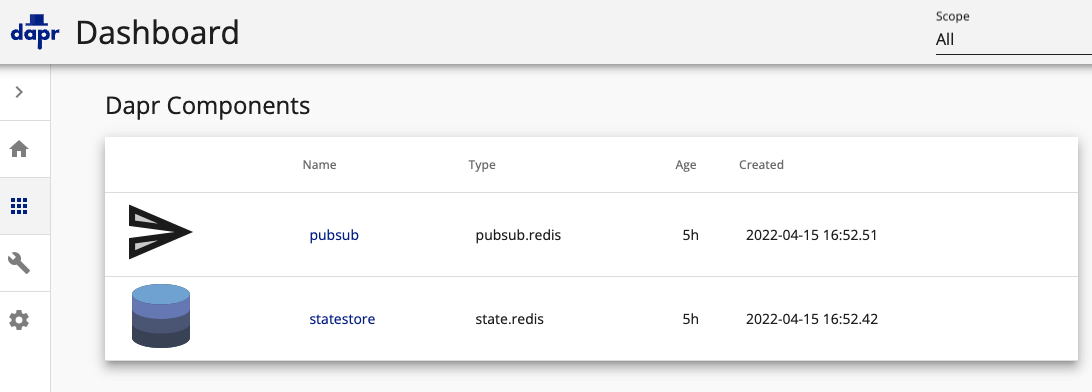
Task: Click created time 2022-04-15 16:52.42
Action: (812, 320)
